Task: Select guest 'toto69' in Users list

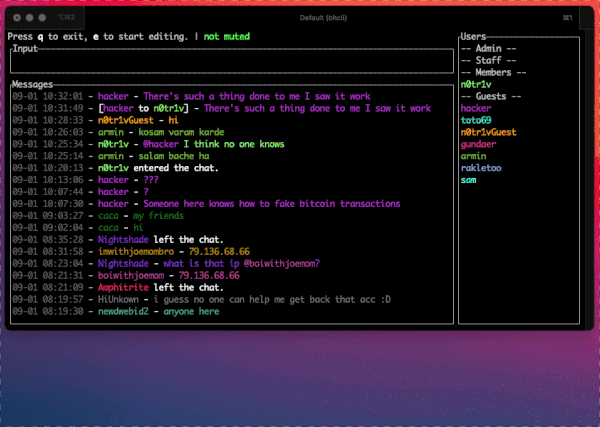Action: 476,120
